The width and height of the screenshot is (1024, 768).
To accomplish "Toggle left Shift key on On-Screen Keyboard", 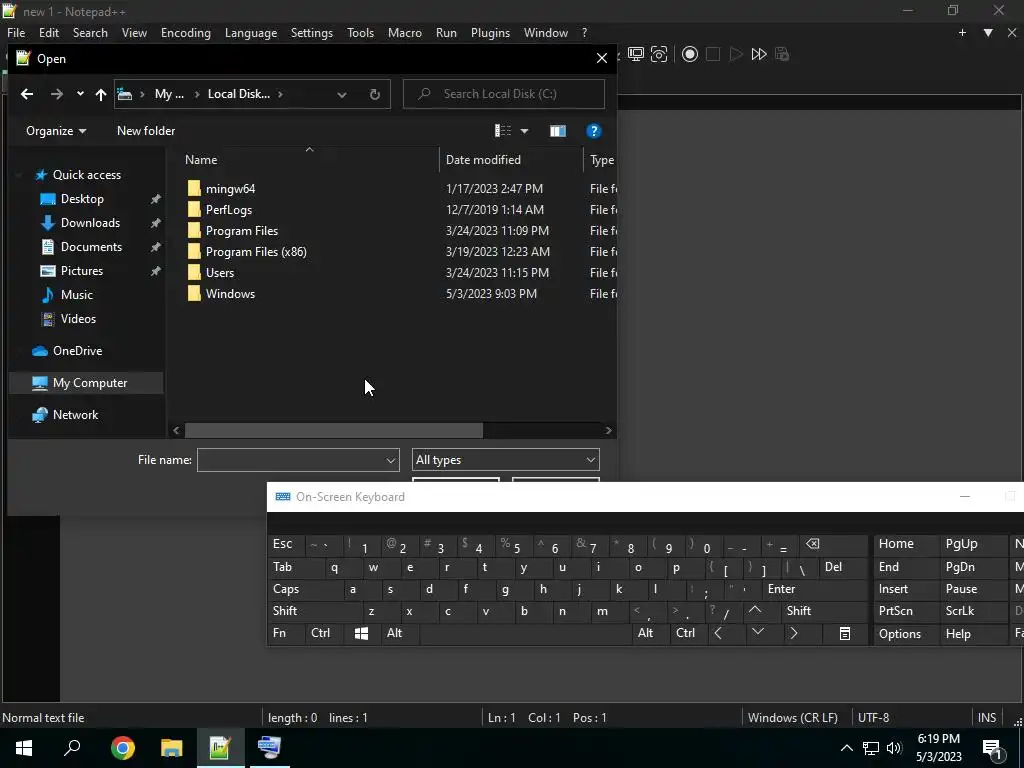I will pos(285,611).
